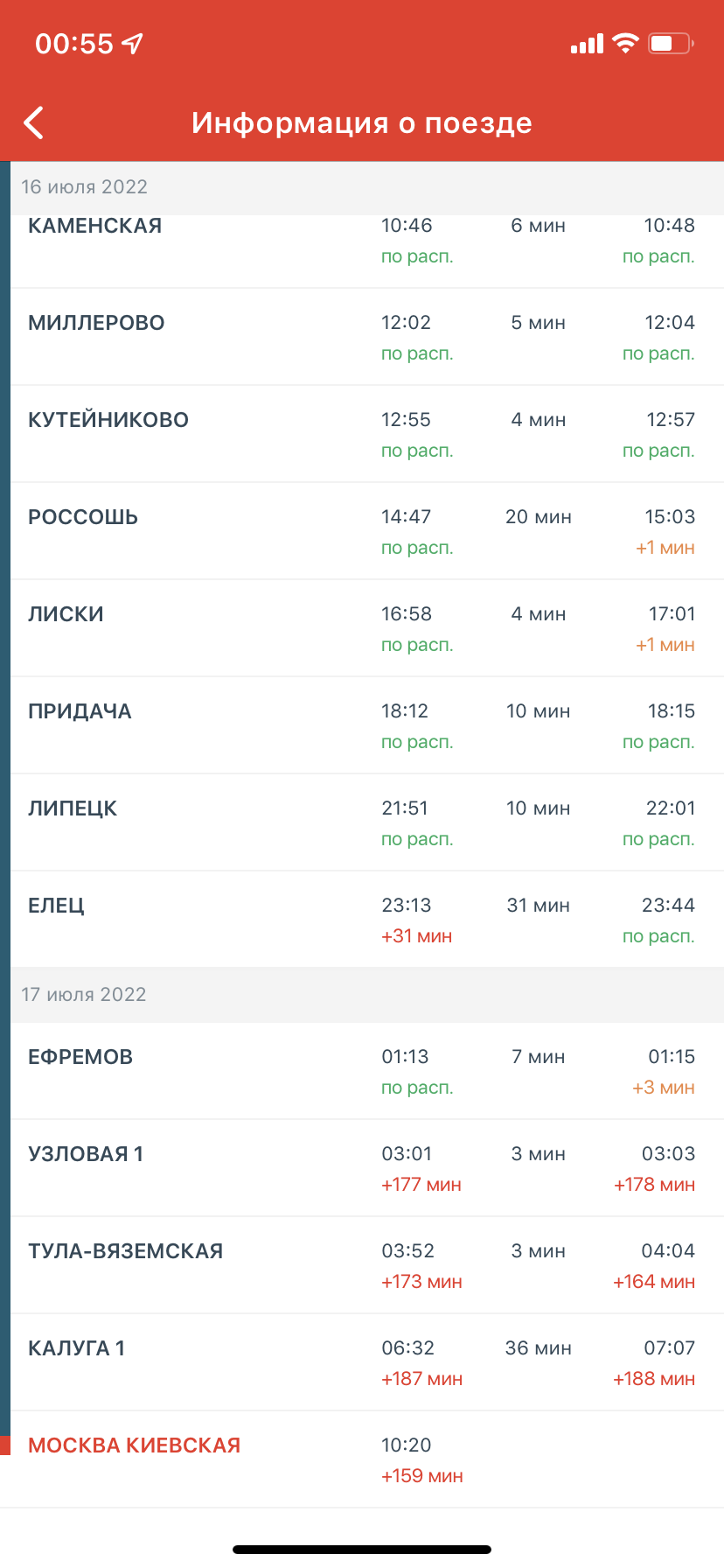
Task: Tap Елец arrival delay +31 мин
Action: [x=416, y=936]
